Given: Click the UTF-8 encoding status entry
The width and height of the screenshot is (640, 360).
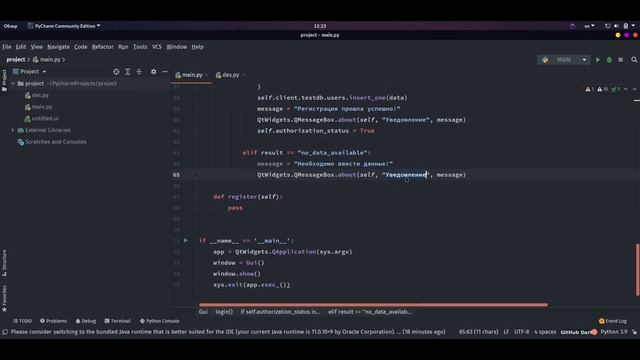Looking at the screenshot, I should [x=521, y=332].
